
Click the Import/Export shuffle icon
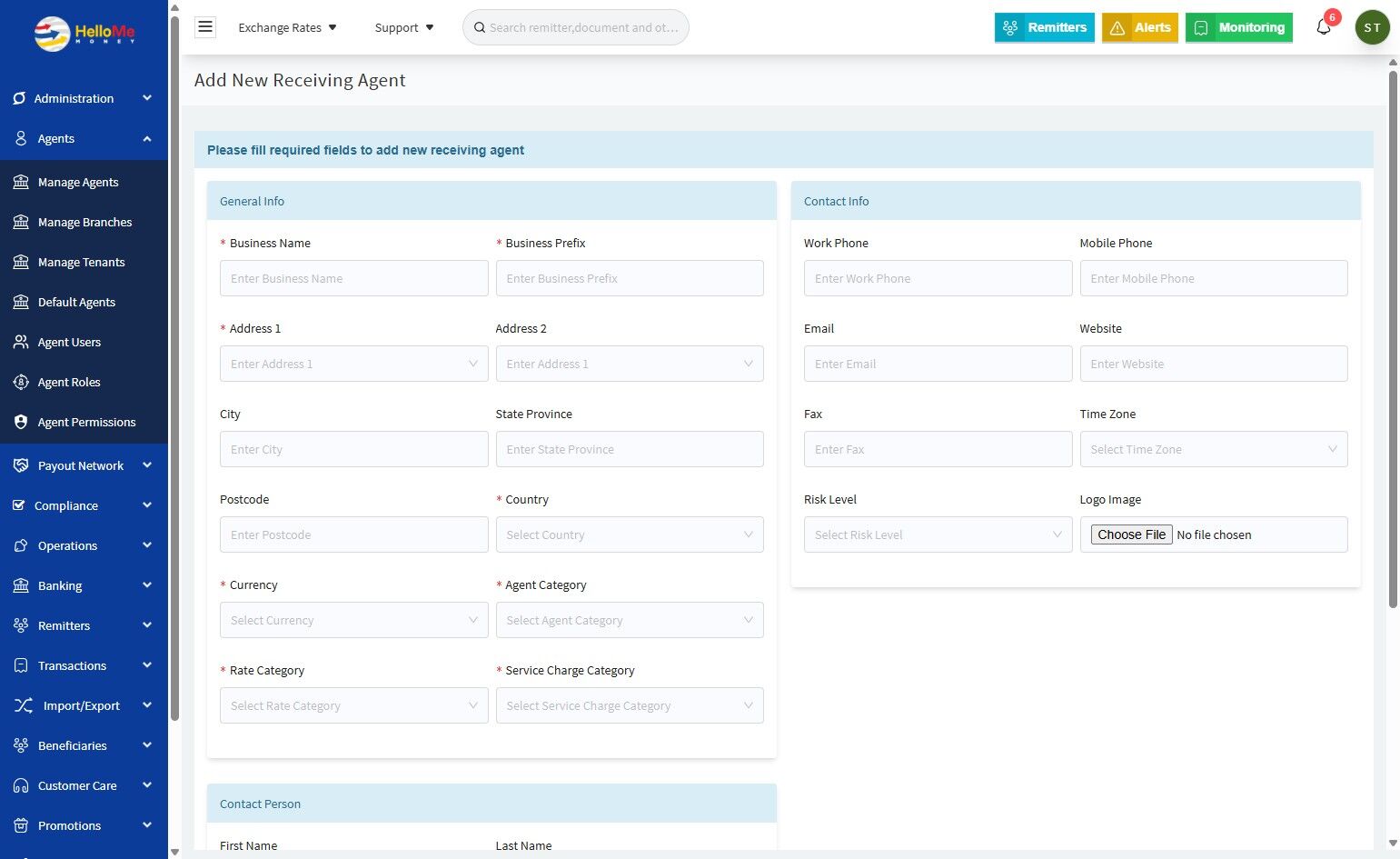coord(24,705)
